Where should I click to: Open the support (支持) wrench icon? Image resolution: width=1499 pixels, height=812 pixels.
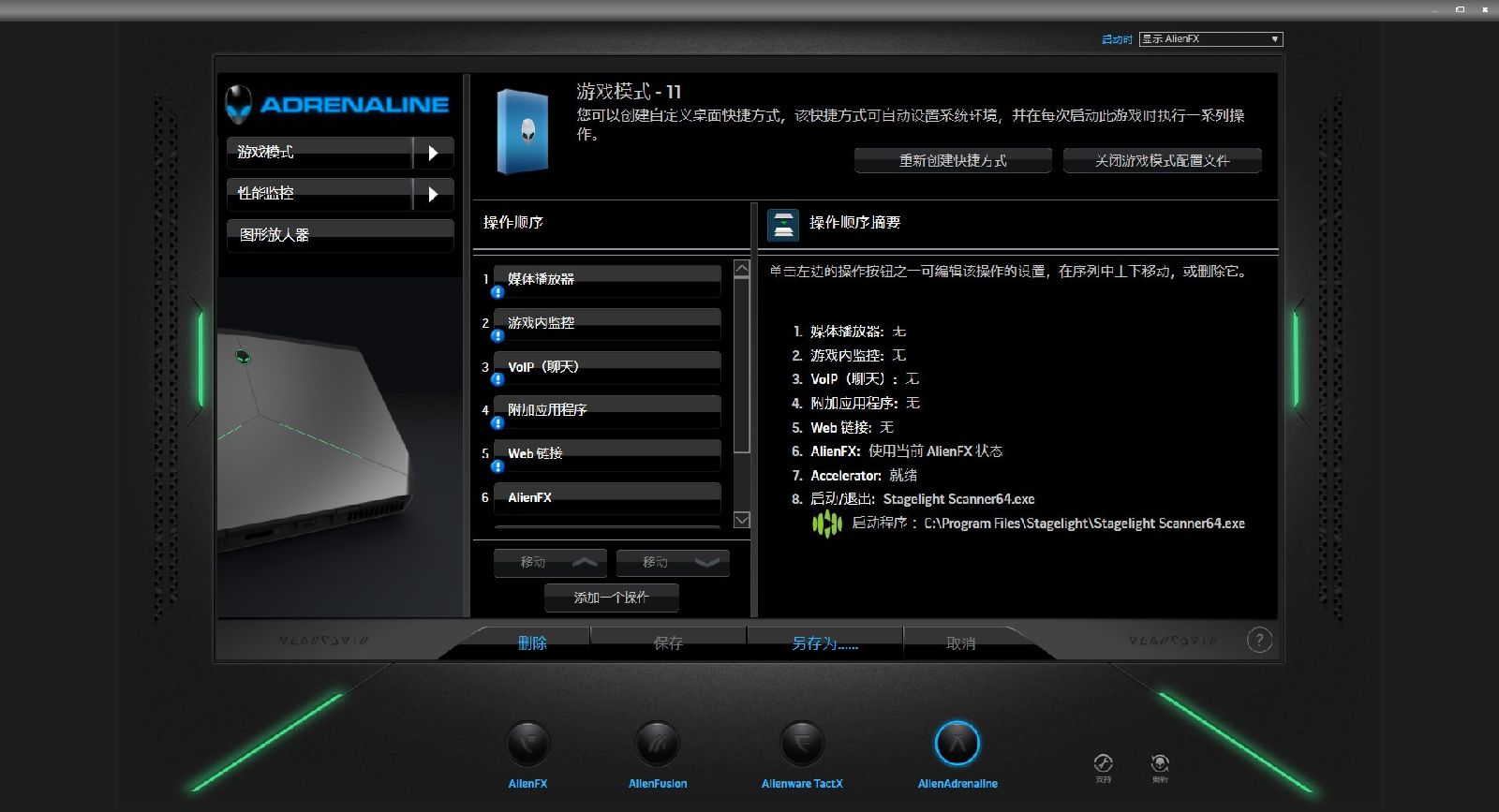(1104, 763)
